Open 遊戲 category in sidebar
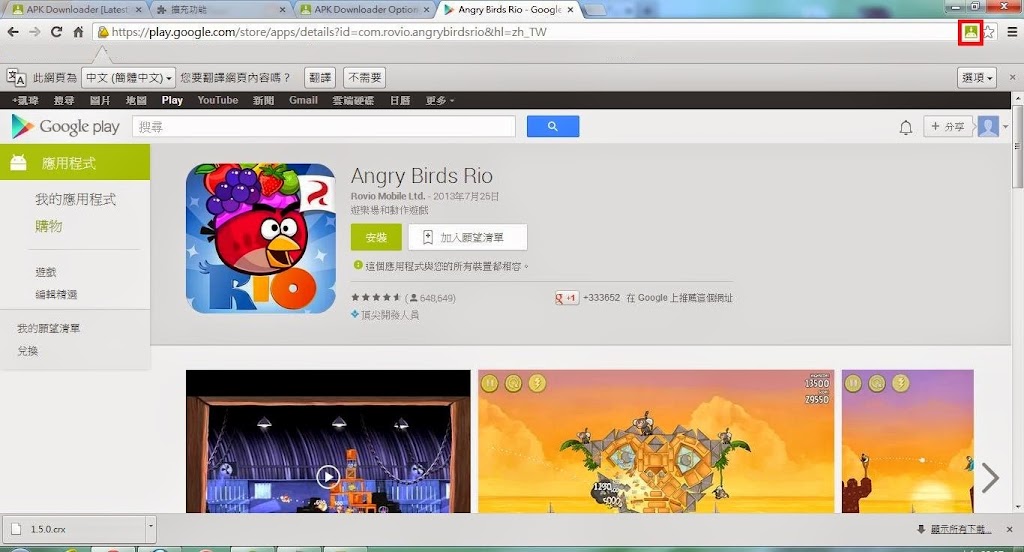The image size is (1024, 552). [x=46, y=272]
